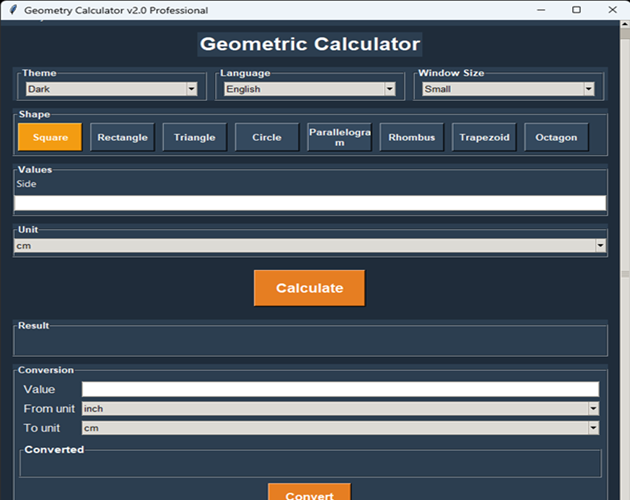630x500 pixels.
Task: Click the scrollbar up arrow
Action: tap(625, 24)
